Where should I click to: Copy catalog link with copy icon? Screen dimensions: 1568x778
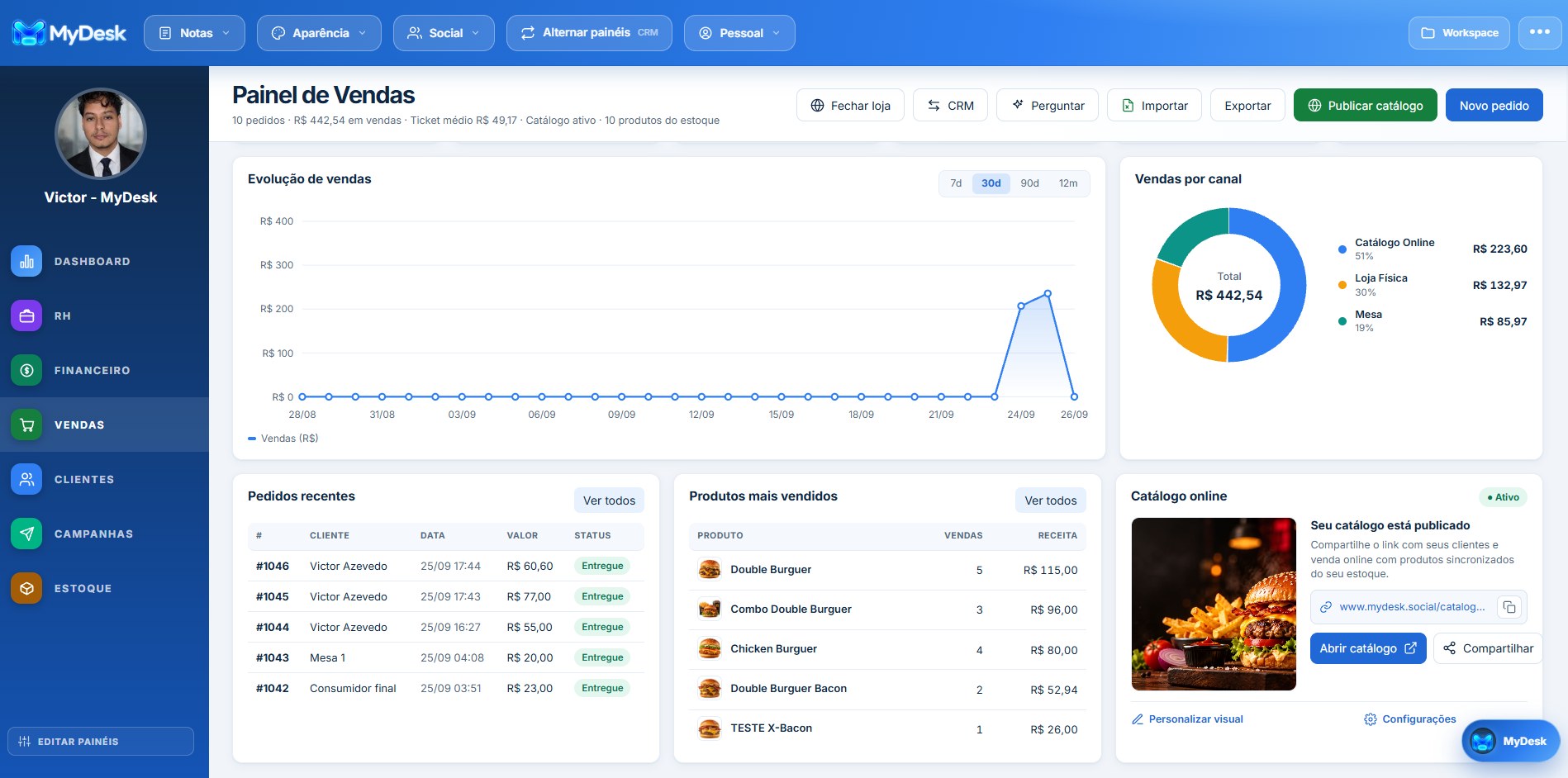click(x=1509, y=607)
